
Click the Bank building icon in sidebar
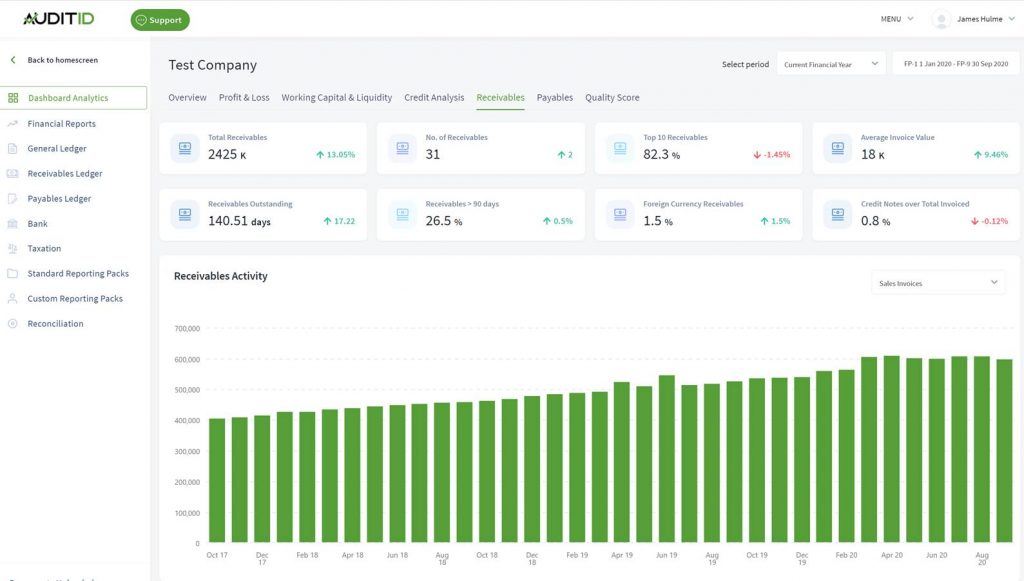pyautogui.click(x=12, y=223)
